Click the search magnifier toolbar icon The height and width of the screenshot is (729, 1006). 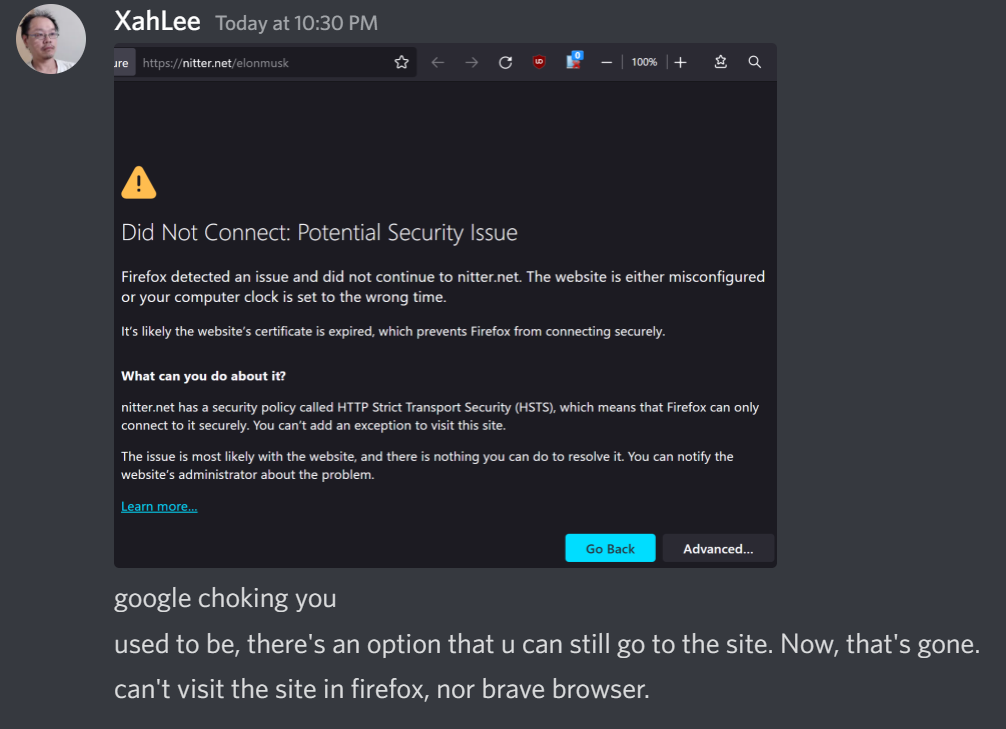click(x=755, y=62)
